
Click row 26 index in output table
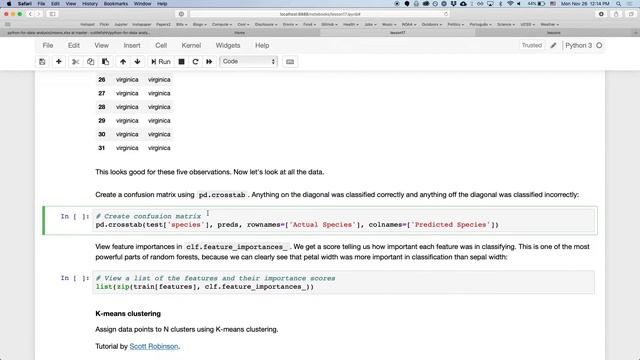pos(102,80)
